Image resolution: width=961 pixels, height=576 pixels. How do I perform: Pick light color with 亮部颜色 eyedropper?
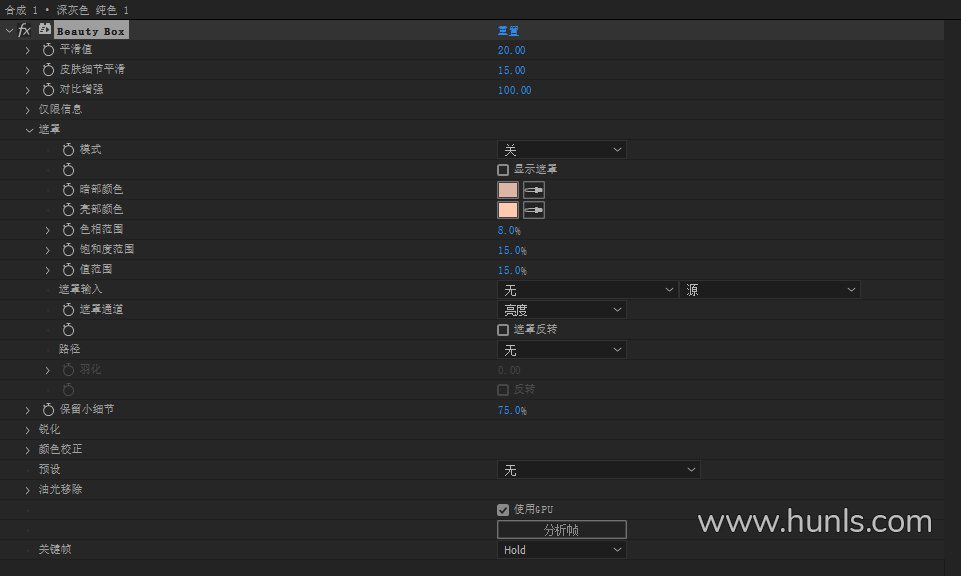coord(534,210)
